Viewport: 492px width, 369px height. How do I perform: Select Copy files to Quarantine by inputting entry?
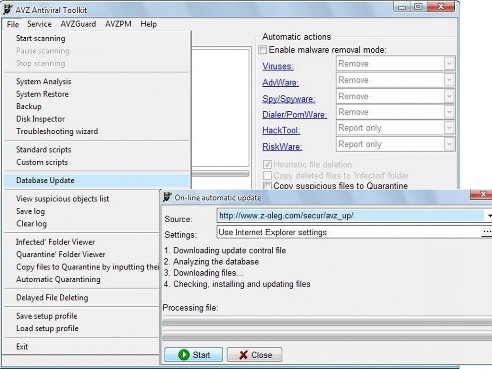(x=82, y=267)
